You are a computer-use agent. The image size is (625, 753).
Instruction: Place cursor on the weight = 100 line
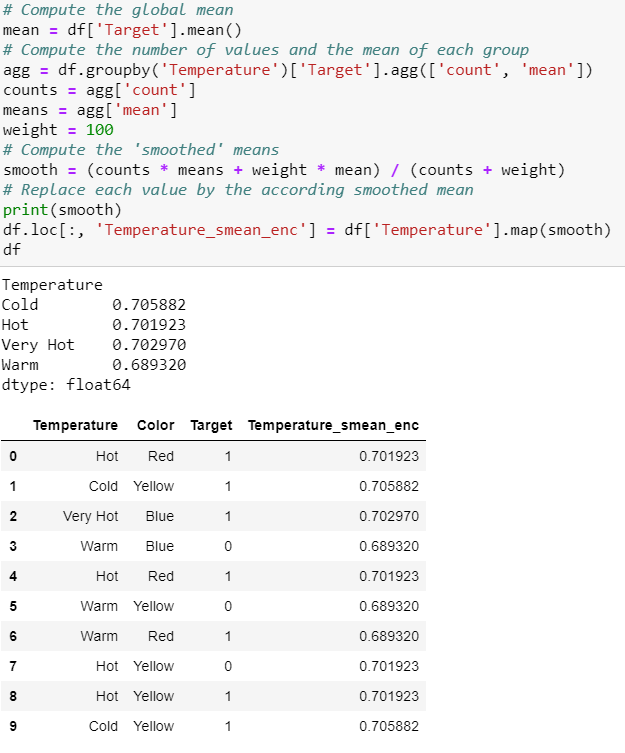coord(58,130)
